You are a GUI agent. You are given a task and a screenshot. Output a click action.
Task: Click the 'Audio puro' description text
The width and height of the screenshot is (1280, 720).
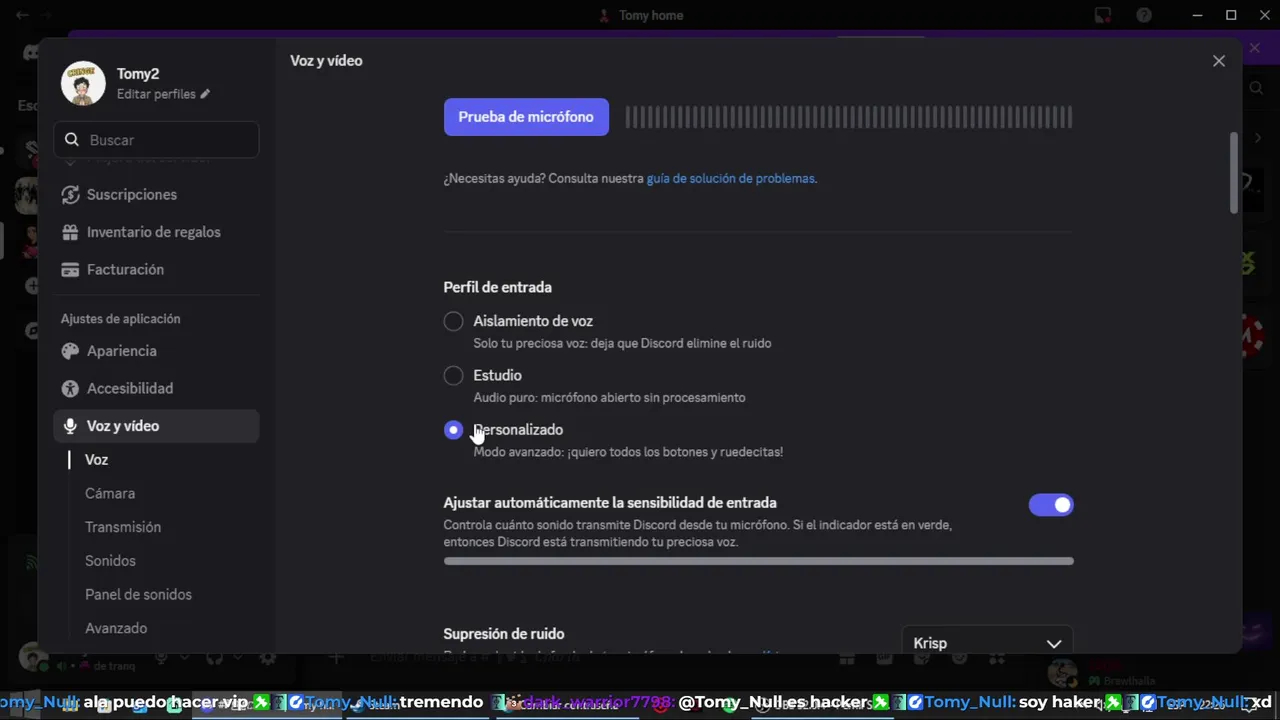609,398
